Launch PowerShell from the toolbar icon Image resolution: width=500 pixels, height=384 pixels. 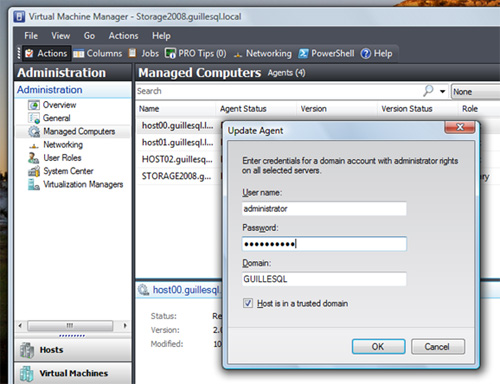(x=303, y=53)
